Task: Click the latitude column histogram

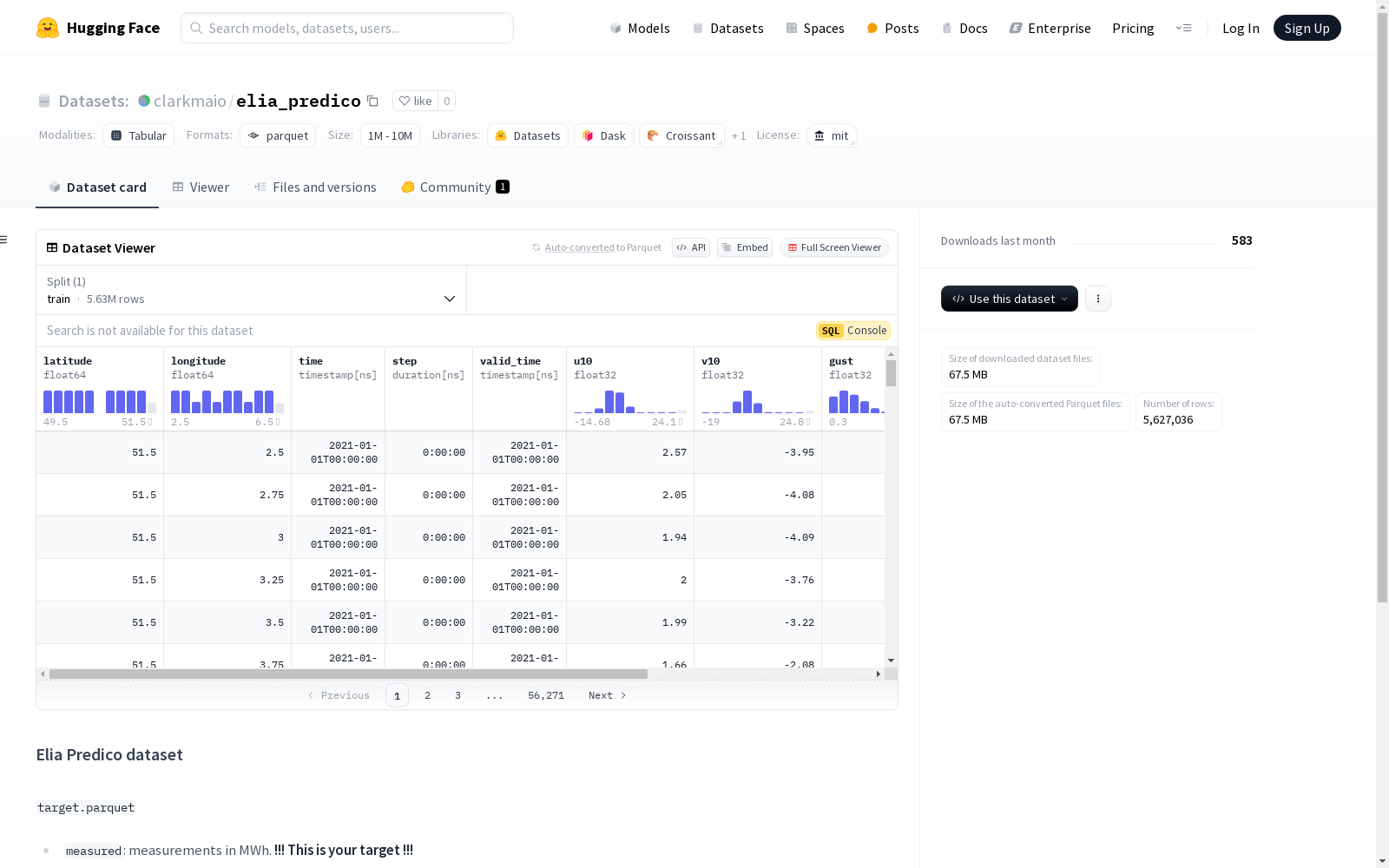Action: pos(100,402)
